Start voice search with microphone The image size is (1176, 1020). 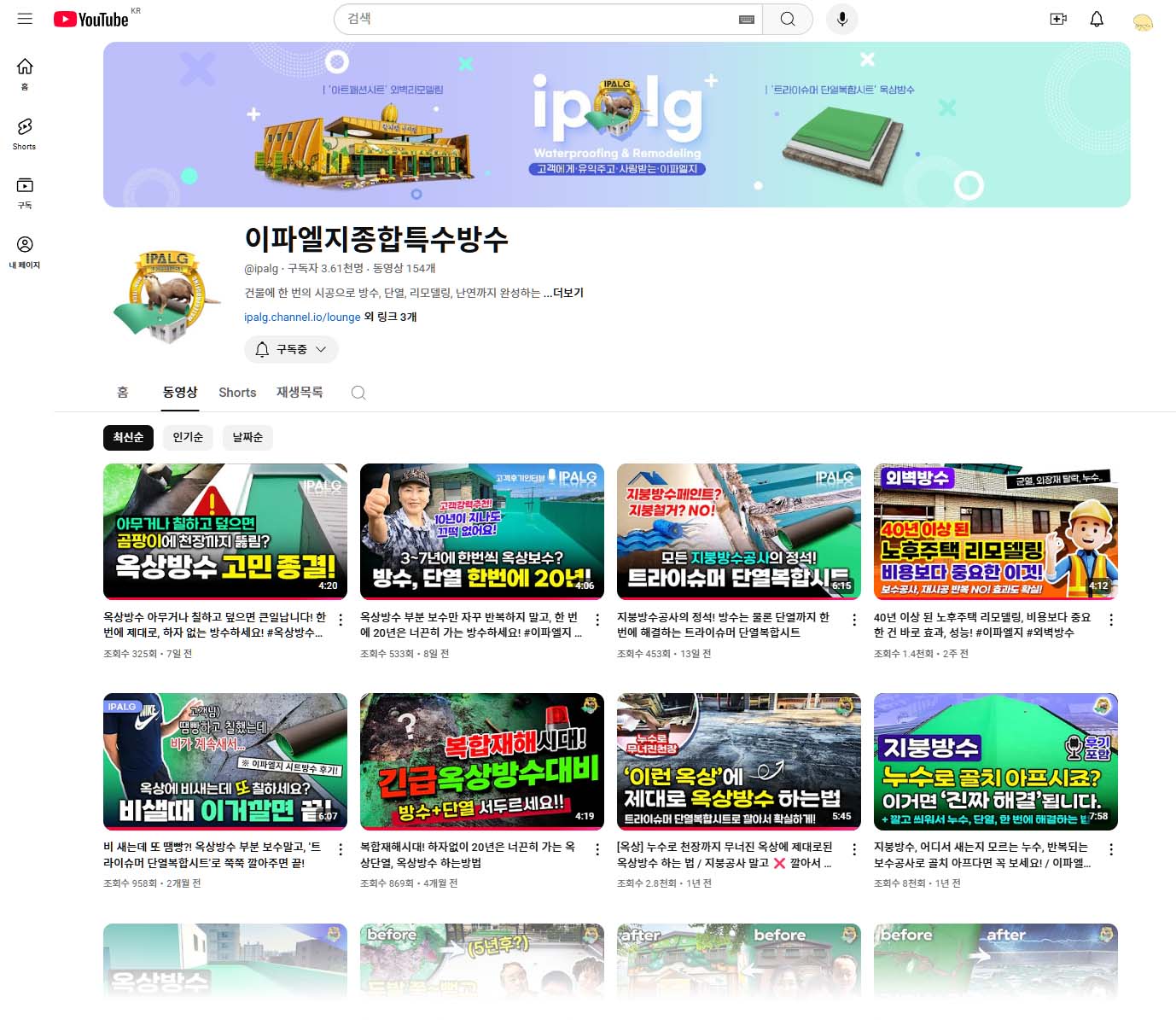841,19
